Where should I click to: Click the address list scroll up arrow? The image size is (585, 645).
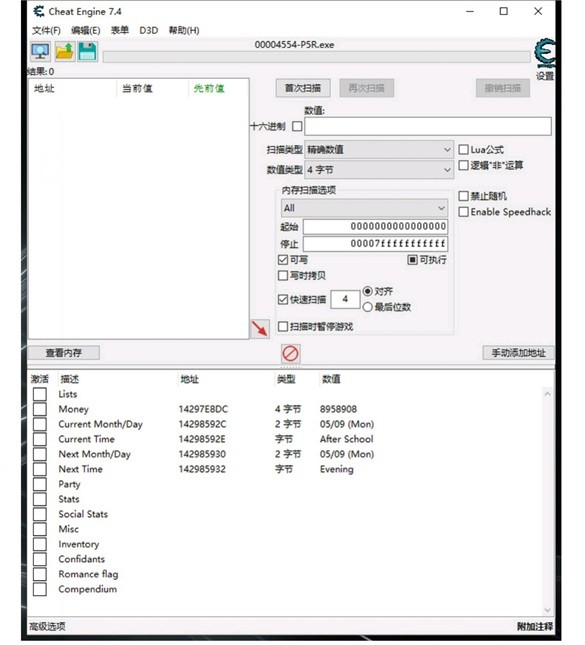click(547, 394)
